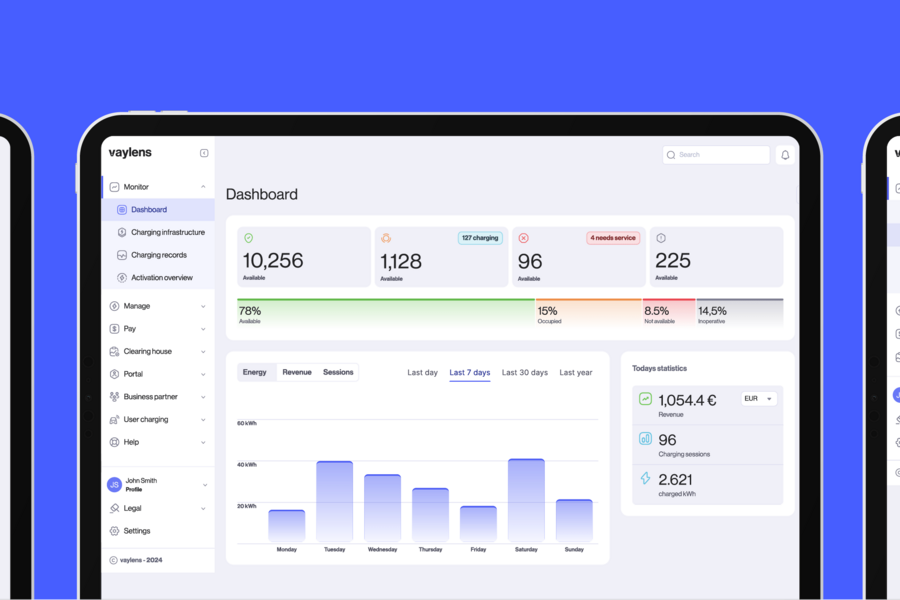Click the orange charging icon on 1,128 card
Screen dimensions: 900x600
(386, 238)
